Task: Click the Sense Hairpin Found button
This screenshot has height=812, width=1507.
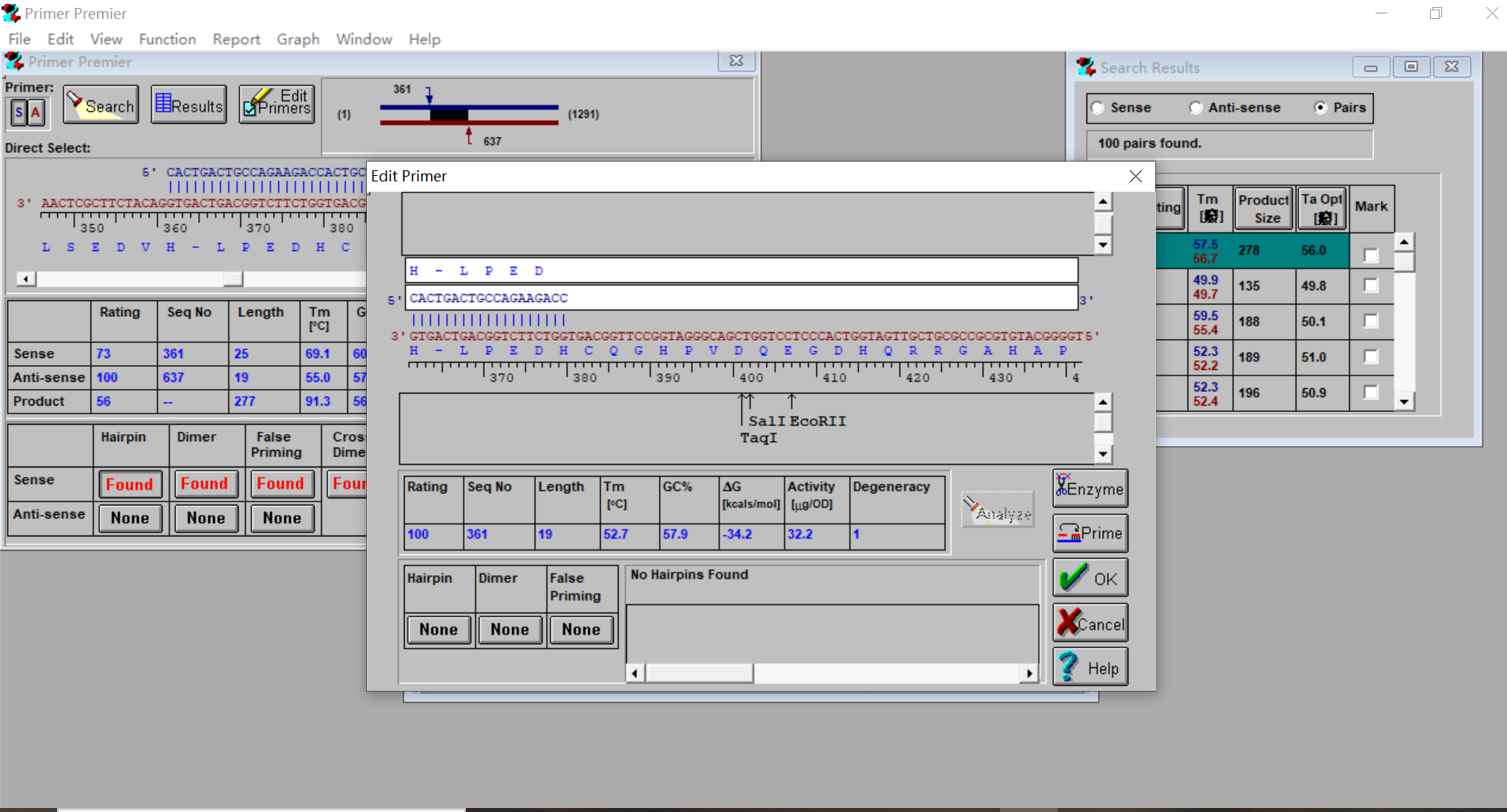Action: point(130,484)
